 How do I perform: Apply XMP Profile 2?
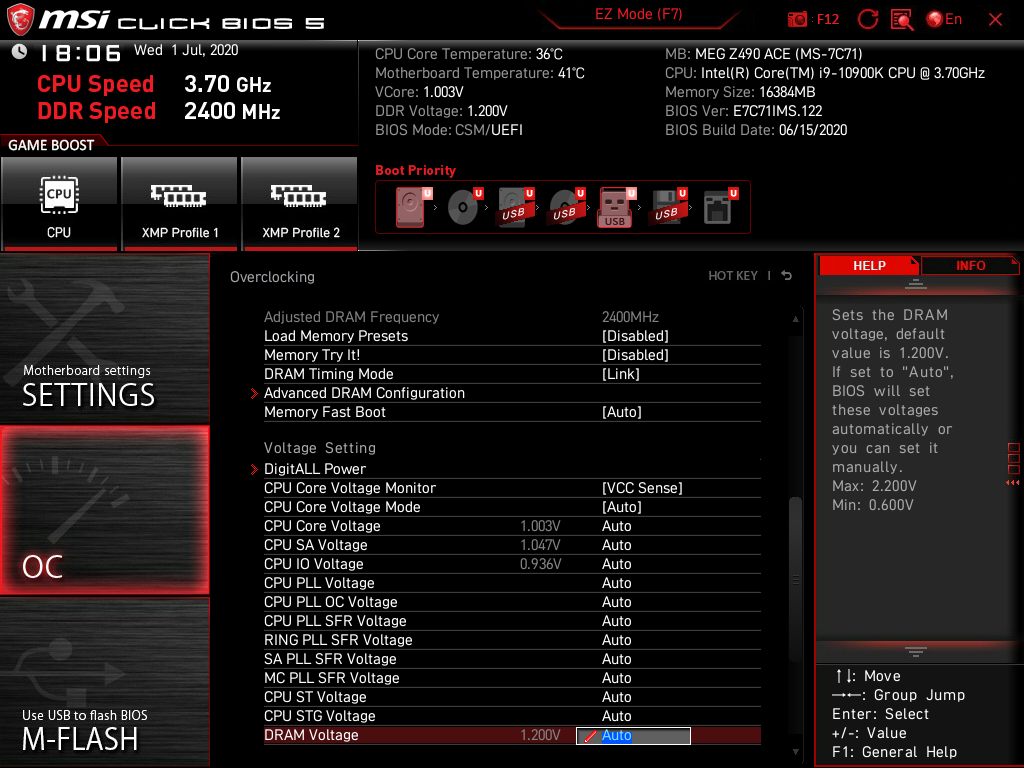(299, 203)
